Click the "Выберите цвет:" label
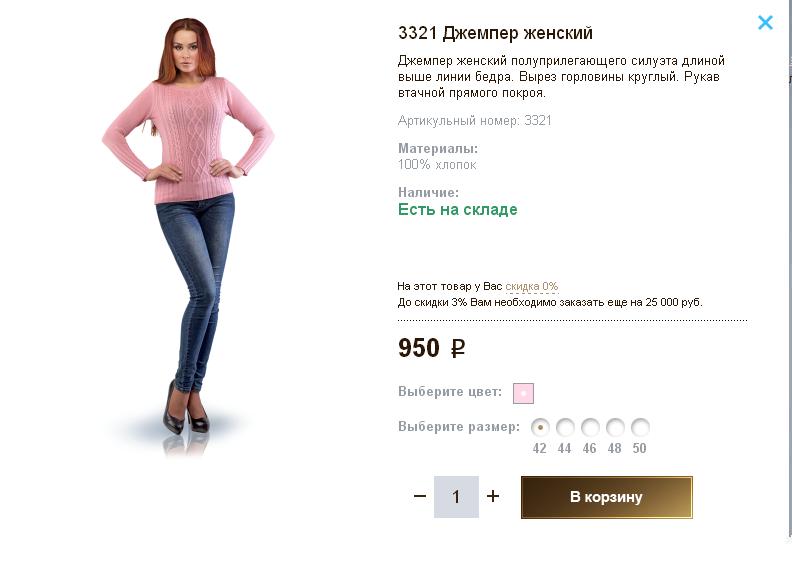The width and height of the screenshot is (792, 581). (x=450, y=392)
